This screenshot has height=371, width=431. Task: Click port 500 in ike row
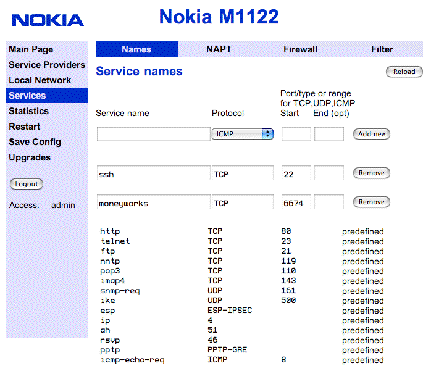tap(289, 300)
